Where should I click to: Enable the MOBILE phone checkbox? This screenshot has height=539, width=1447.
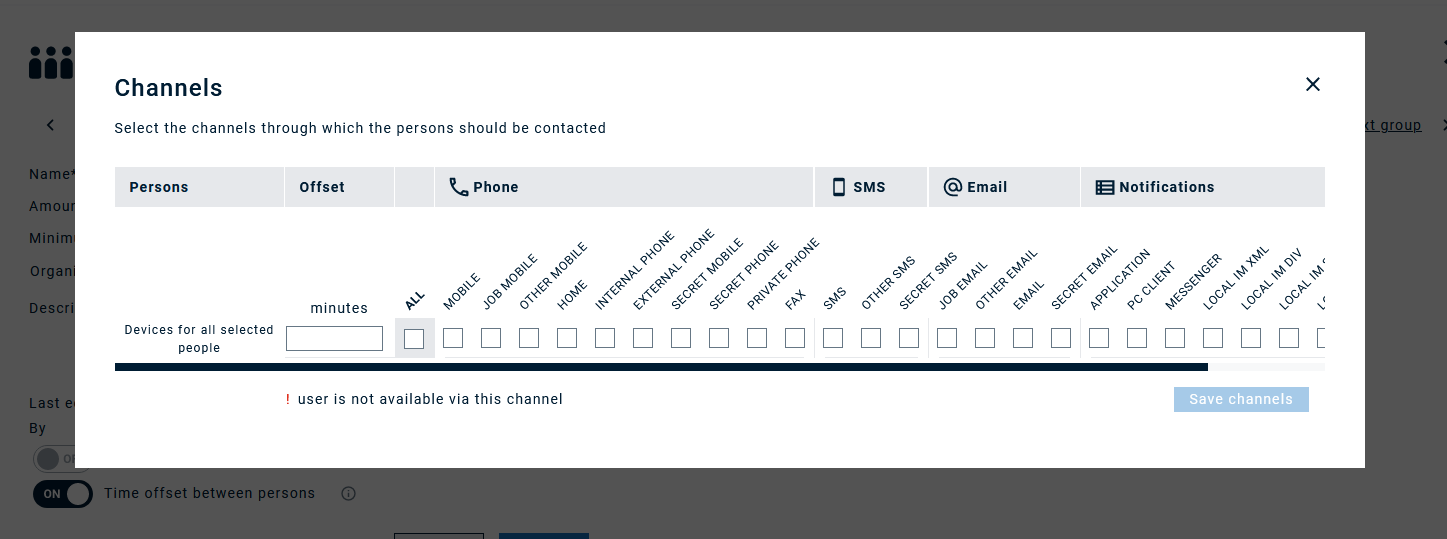tap(453, 338)
